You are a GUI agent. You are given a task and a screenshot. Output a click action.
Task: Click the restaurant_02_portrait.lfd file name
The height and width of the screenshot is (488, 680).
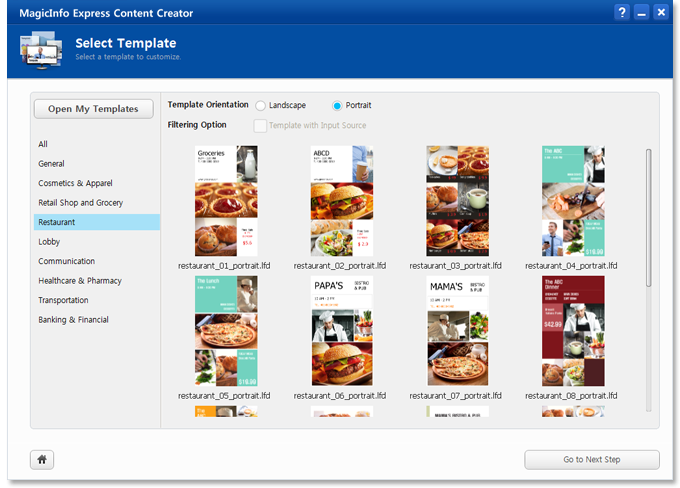[x=340, y=265]
